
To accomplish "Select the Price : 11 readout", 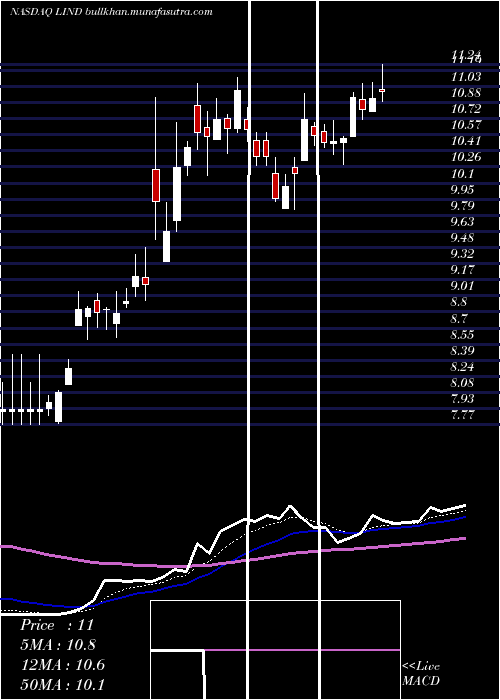I will coord(57,625).
